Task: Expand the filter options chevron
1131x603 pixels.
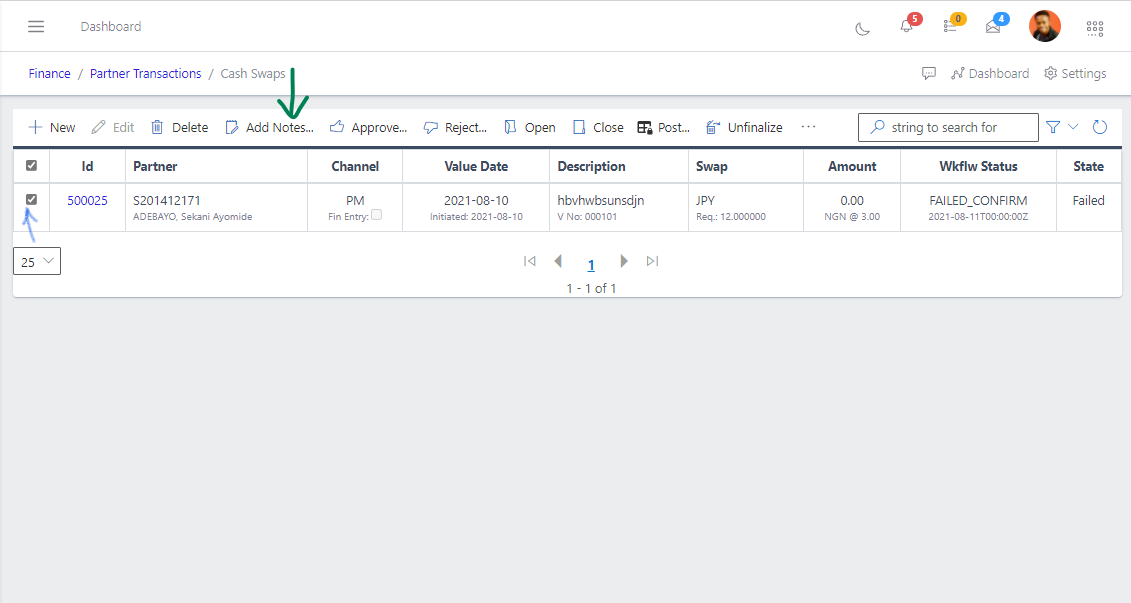Action: (1074, 127)
